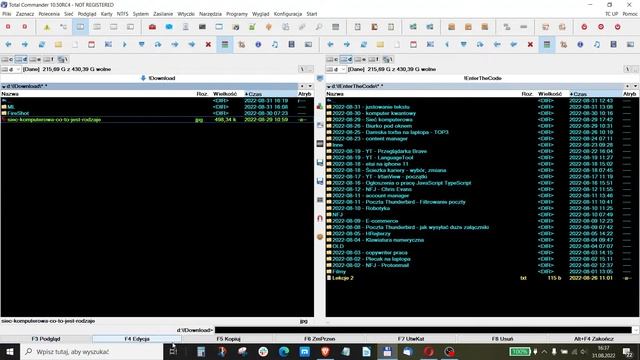Select the FireShot folder in left panel
The height and width of the screenshot is (360, 640).
click(x=157, y=113)
